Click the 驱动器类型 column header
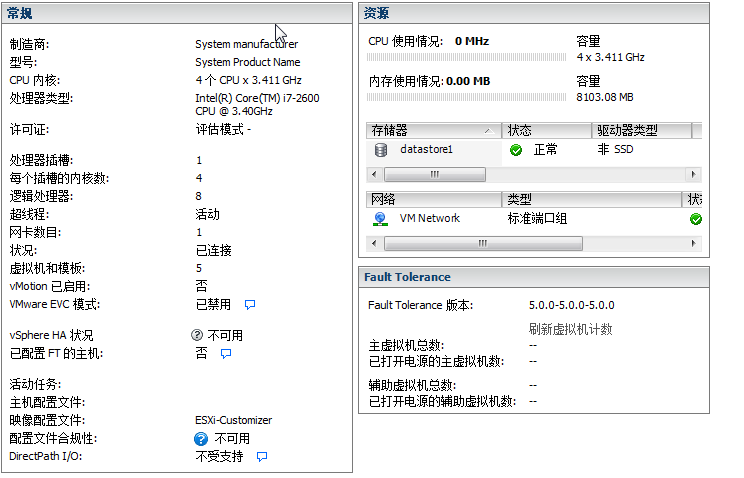Screen dimensions: 744x478 coord(642,130)
